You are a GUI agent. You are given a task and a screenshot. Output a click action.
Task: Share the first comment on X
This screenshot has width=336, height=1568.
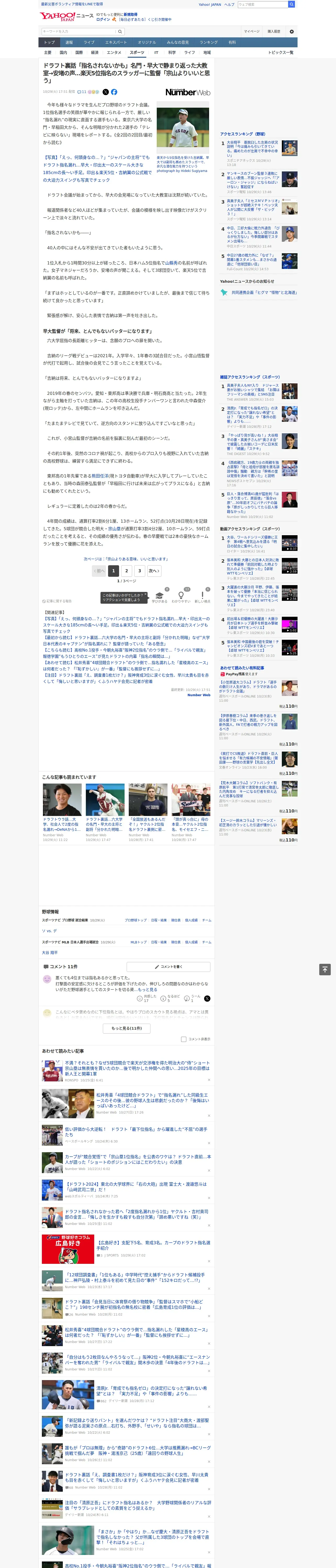207,998
